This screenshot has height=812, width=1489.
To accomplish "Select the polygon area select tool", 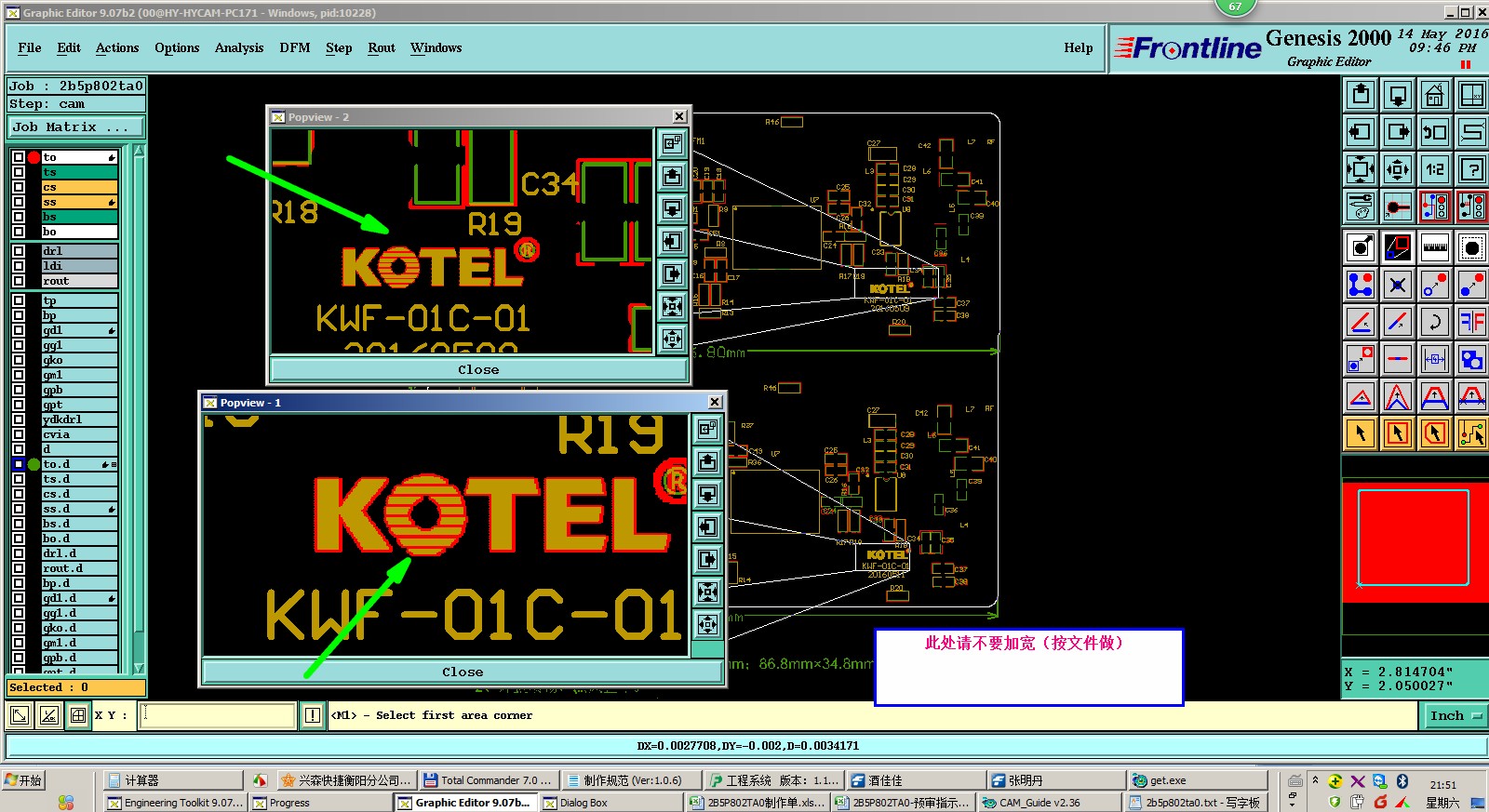I will (x=1435, y=433).
